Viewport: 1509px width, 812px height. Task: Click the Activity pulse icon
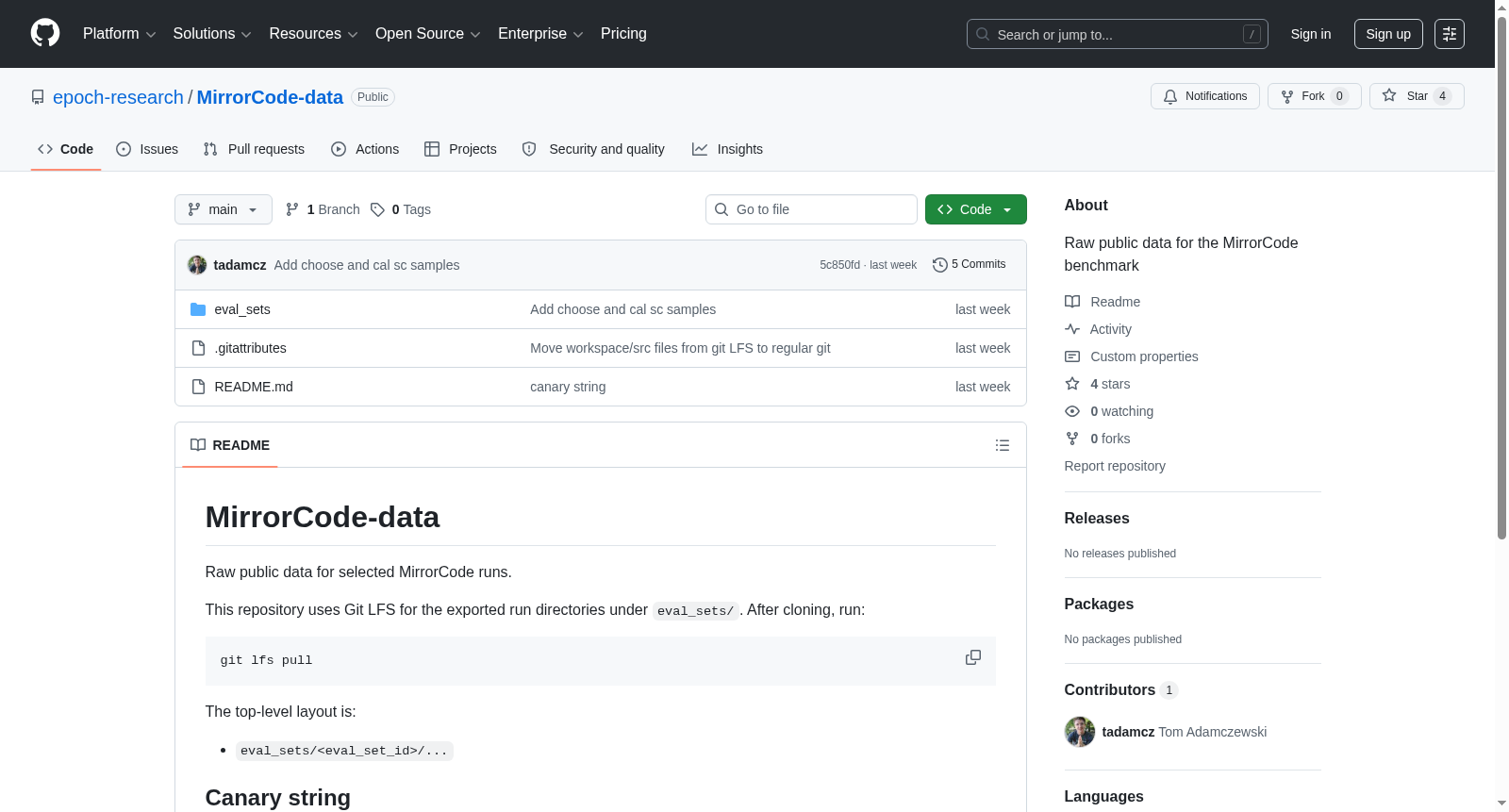coord(1072,329)
